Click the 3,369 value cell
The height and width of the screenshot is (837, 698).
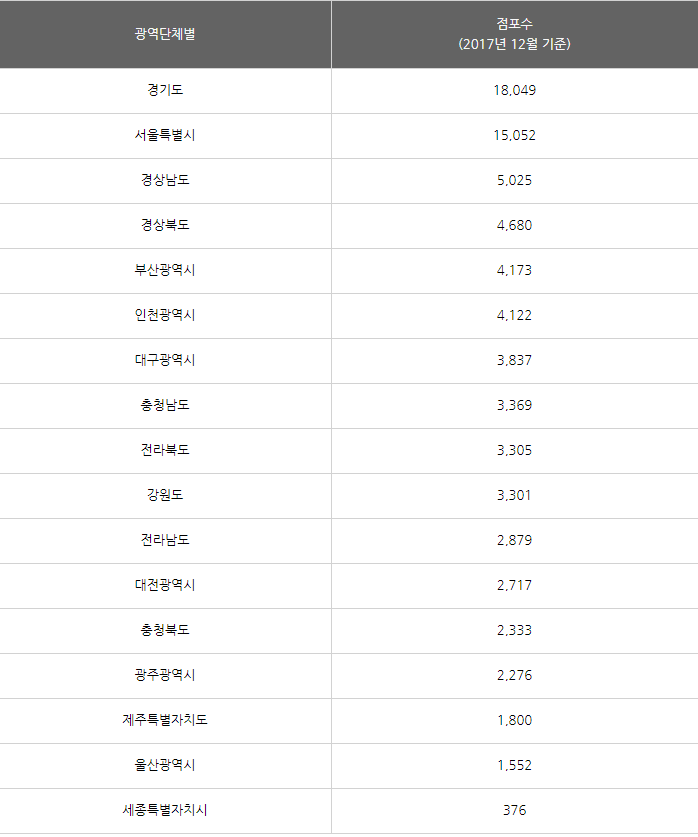coord(514,405)
